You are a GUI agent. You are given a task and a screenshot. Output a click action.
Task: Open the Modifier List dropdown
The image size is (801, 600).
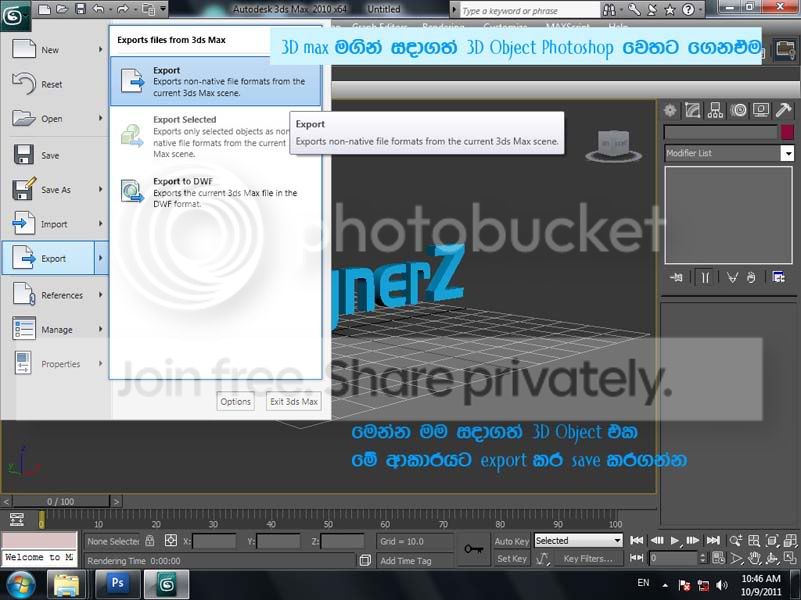pyautogui.click(x=729, y=153)
